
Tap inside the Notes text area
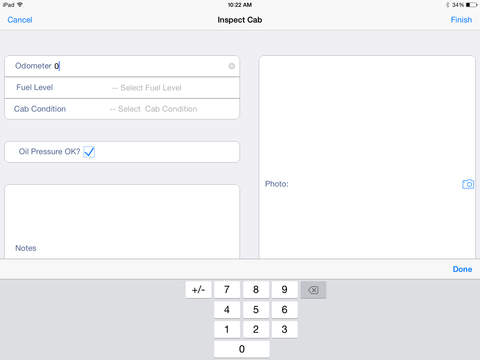122,221
